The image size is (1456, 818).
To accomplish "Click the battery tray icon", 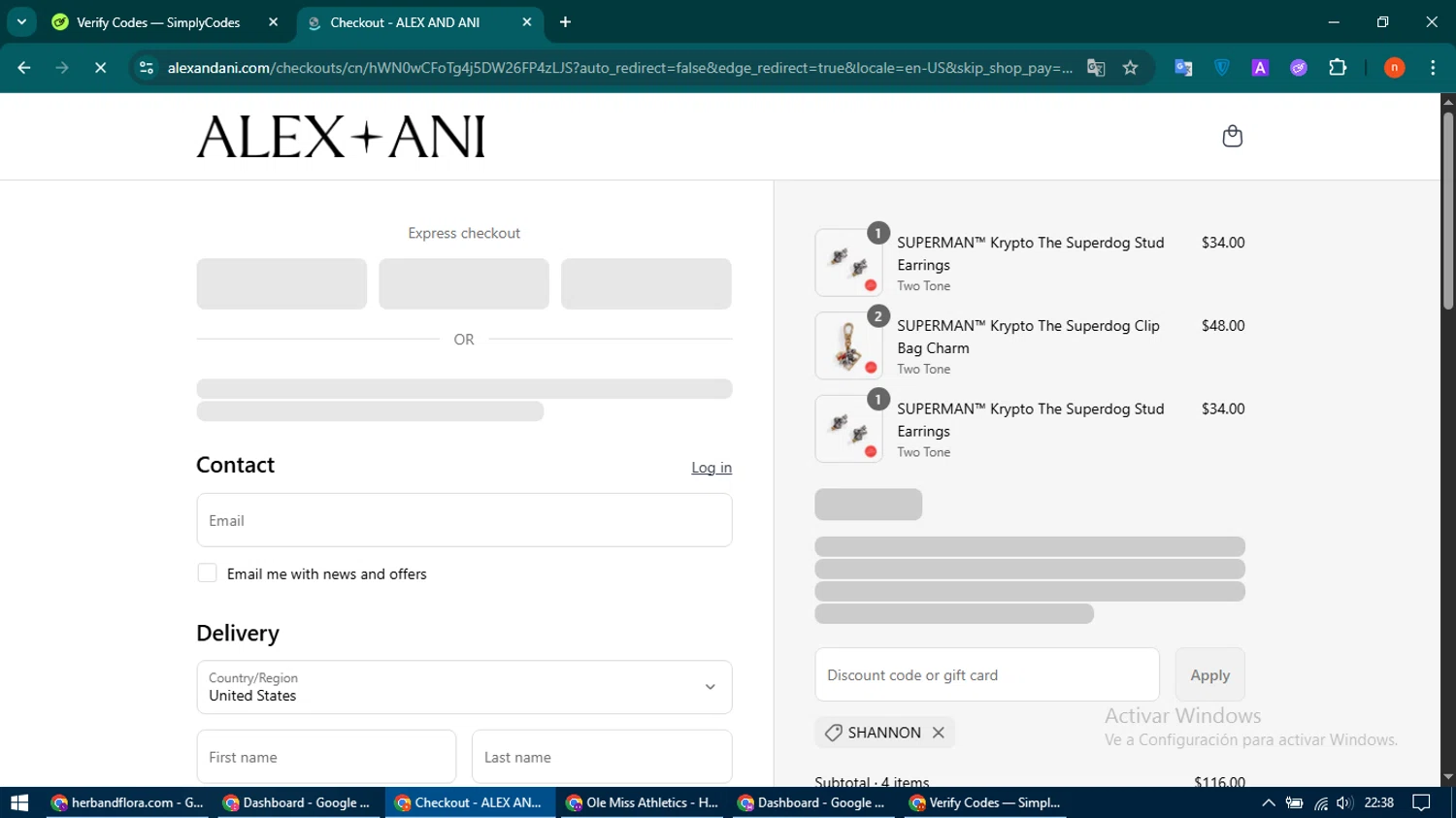I will [1294, 802].
